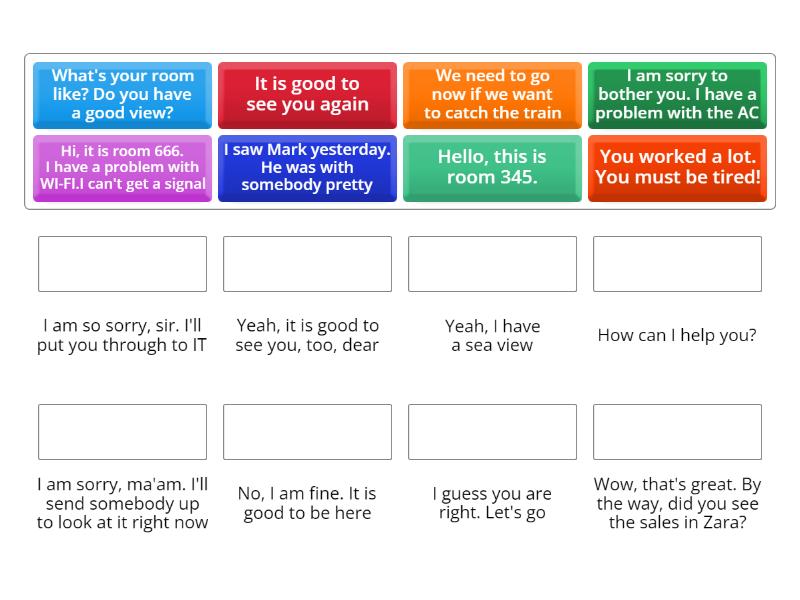Click the orange "We need to go now" tile

coord(492,95)
